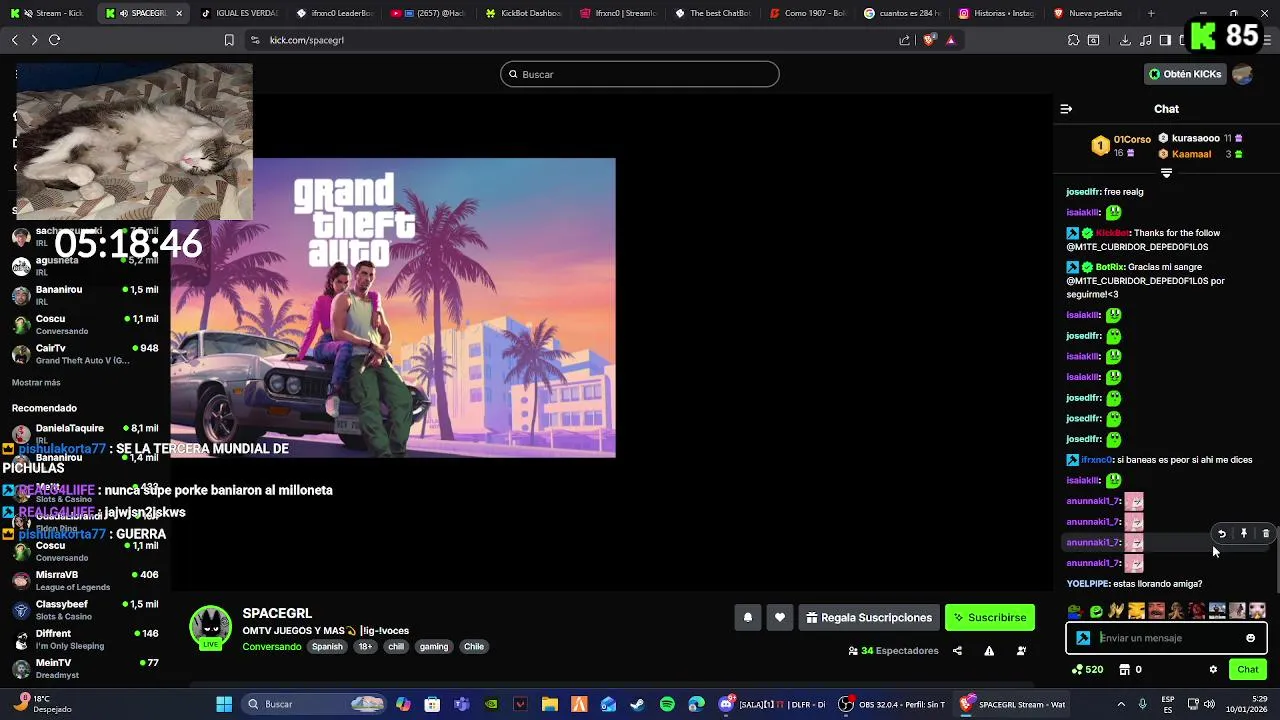Click the report warning triangle icon
The image size is (1280, 720).
[989, 651]
